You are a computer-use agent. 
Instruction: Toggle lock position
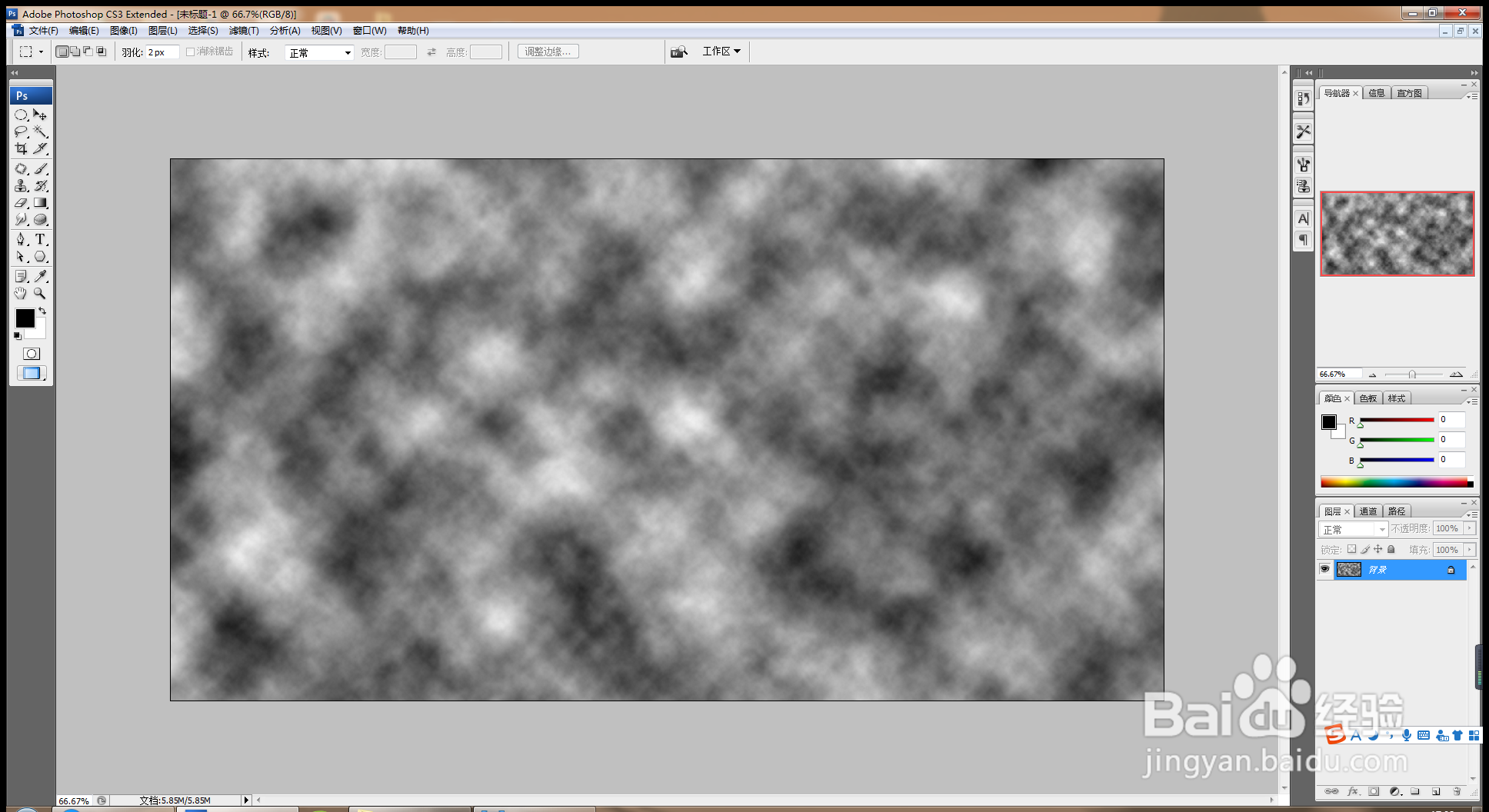click(x=1378, y=549)
